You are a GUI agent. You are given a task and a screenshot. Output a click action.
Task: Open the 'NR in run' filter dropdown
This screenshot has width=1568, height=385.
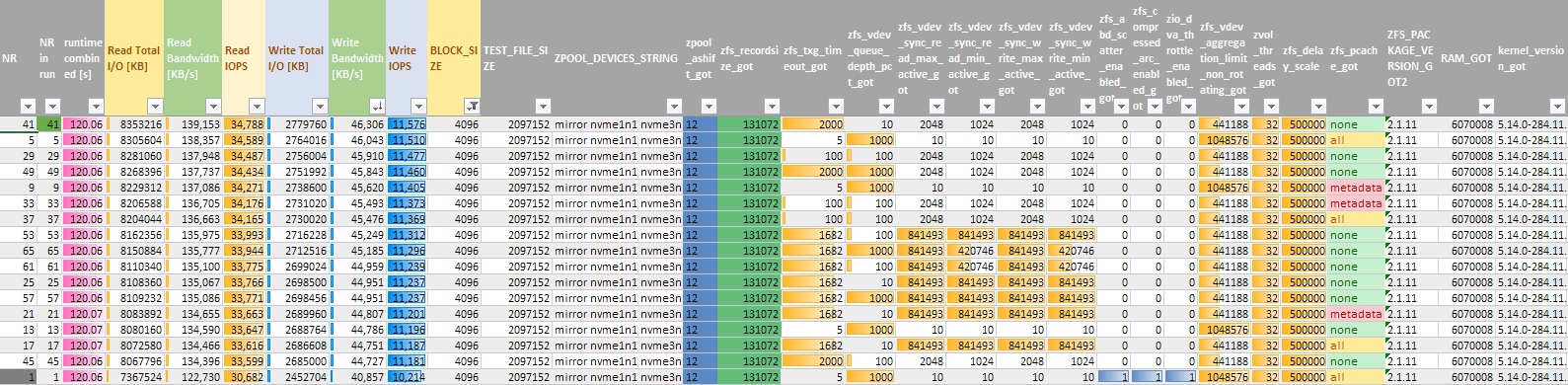(x=52, y=106)
